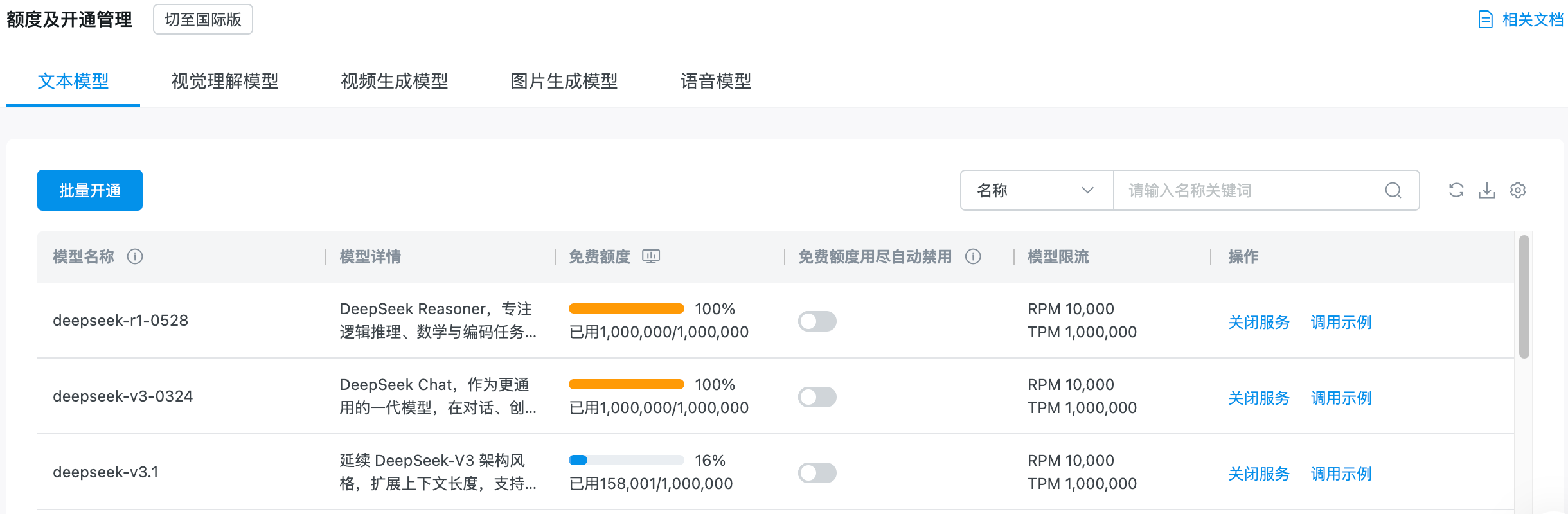Click the search magnifier icon

pyautogui.click(x=1393, y=190)
